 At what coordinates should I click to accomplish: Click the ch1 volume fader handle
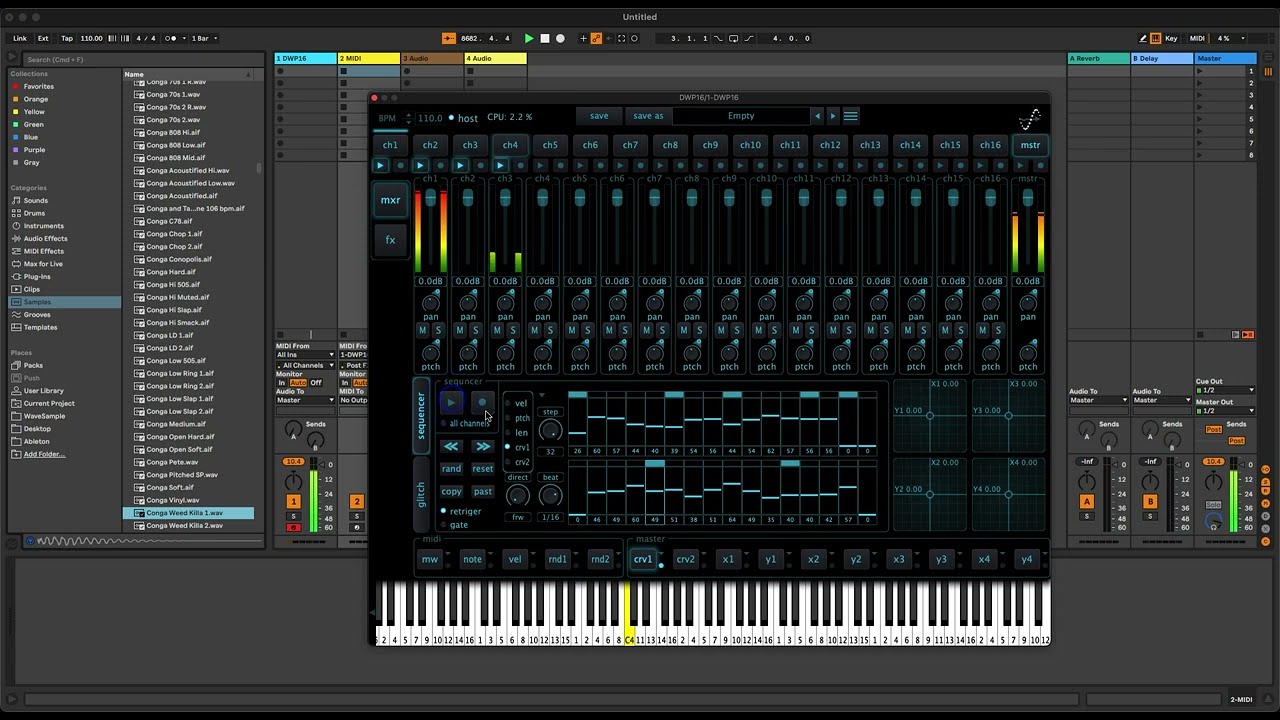tap(431, 200)
